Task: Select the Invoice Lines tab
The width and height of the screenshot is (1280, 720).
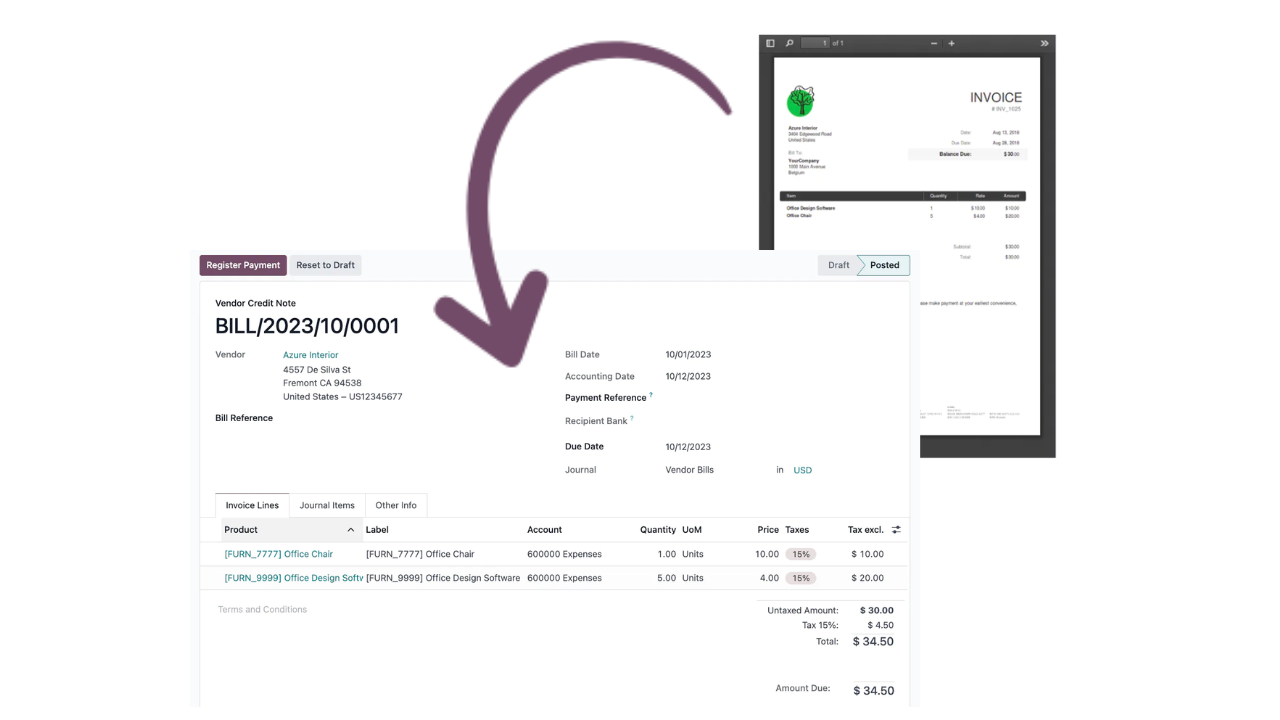Action: [252, 505]
